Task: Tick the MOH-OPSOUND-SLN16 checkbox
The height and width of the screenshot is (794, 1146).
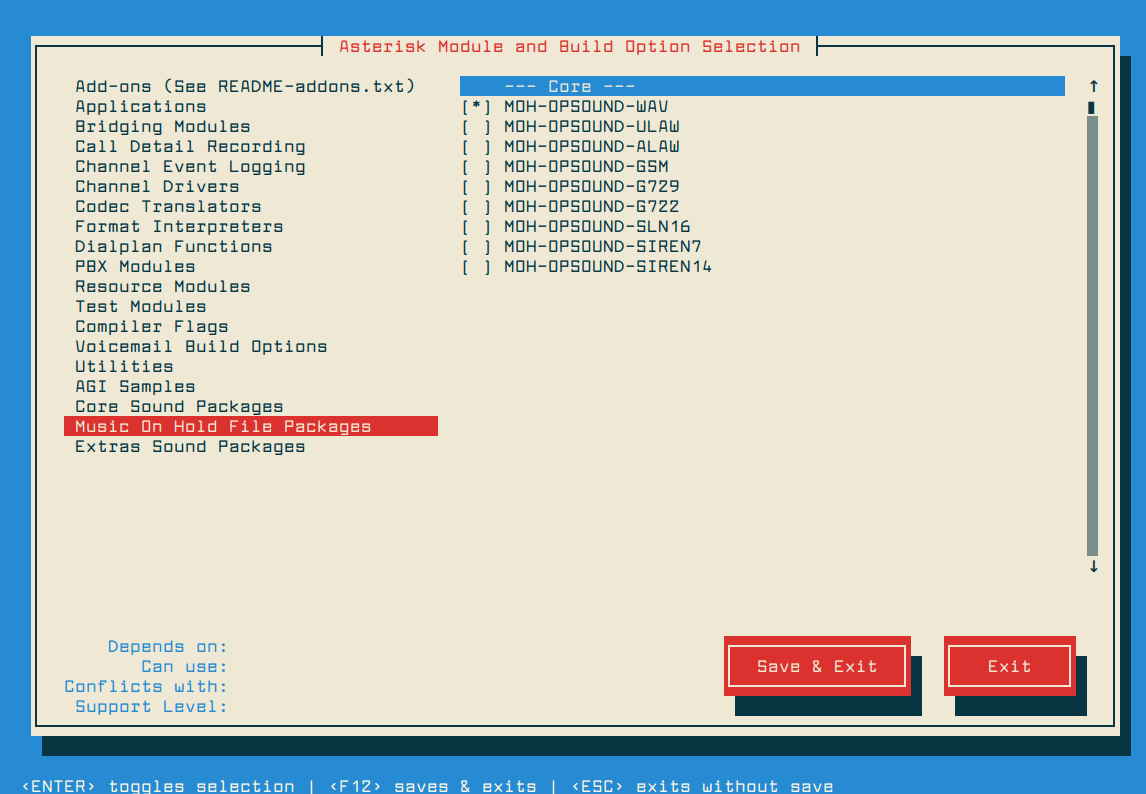Action: 476,227
